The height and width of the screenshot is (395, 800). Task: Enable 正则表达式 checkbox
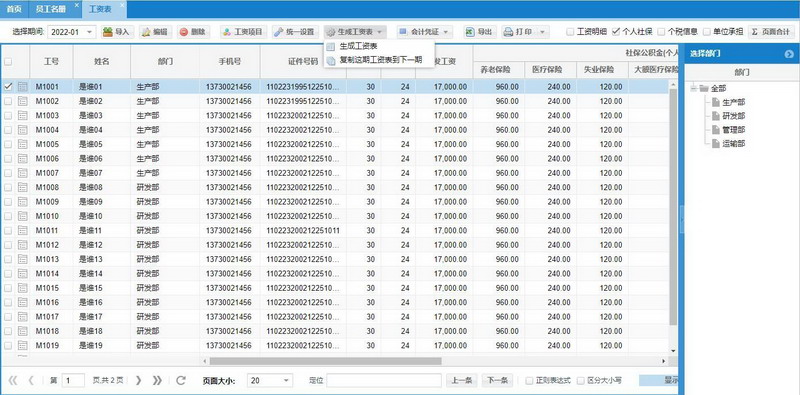click(530, 380)
